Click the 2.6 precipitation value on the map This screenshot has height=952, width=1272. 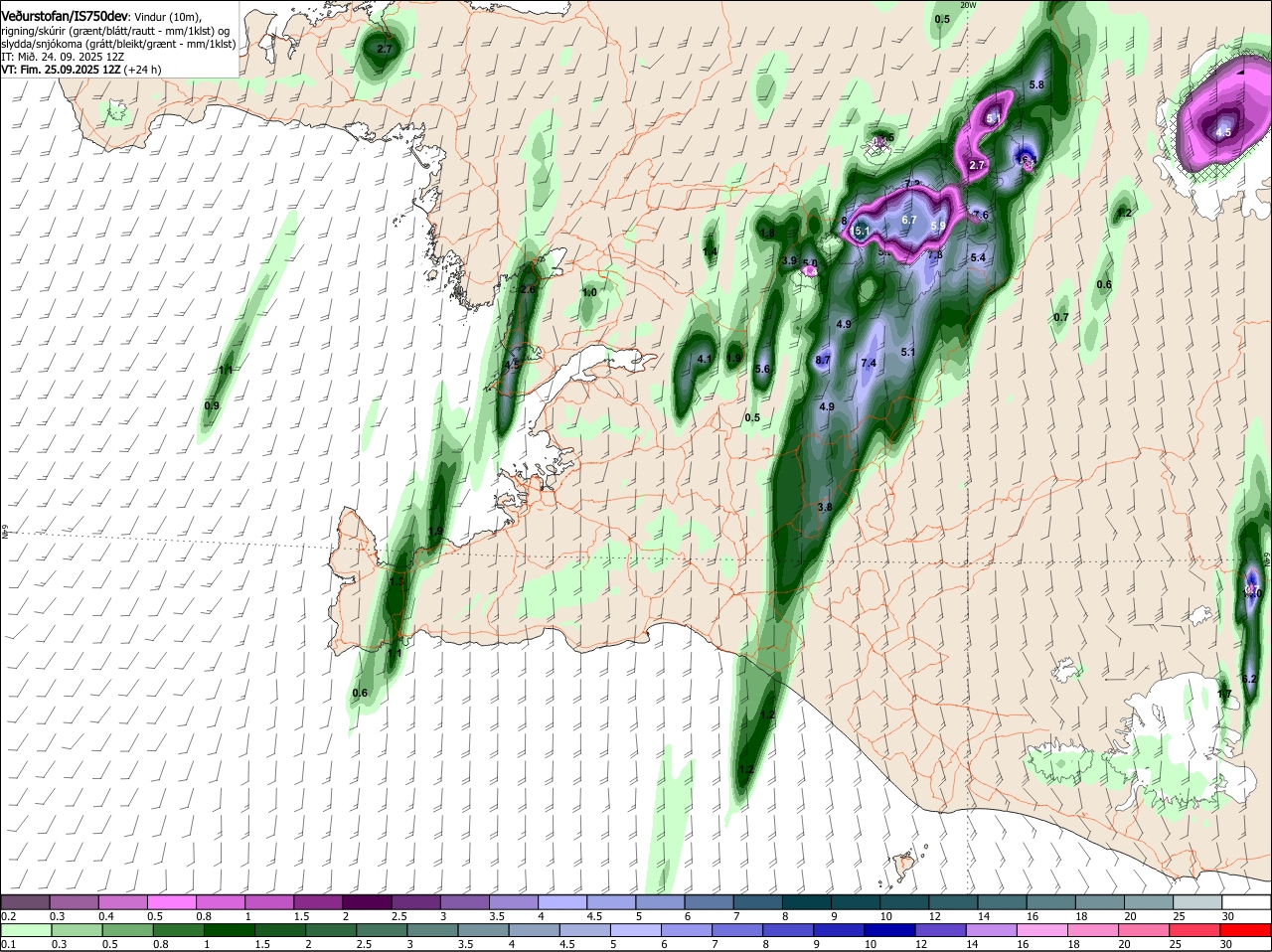pyautogui.click(x=528, y=289)
